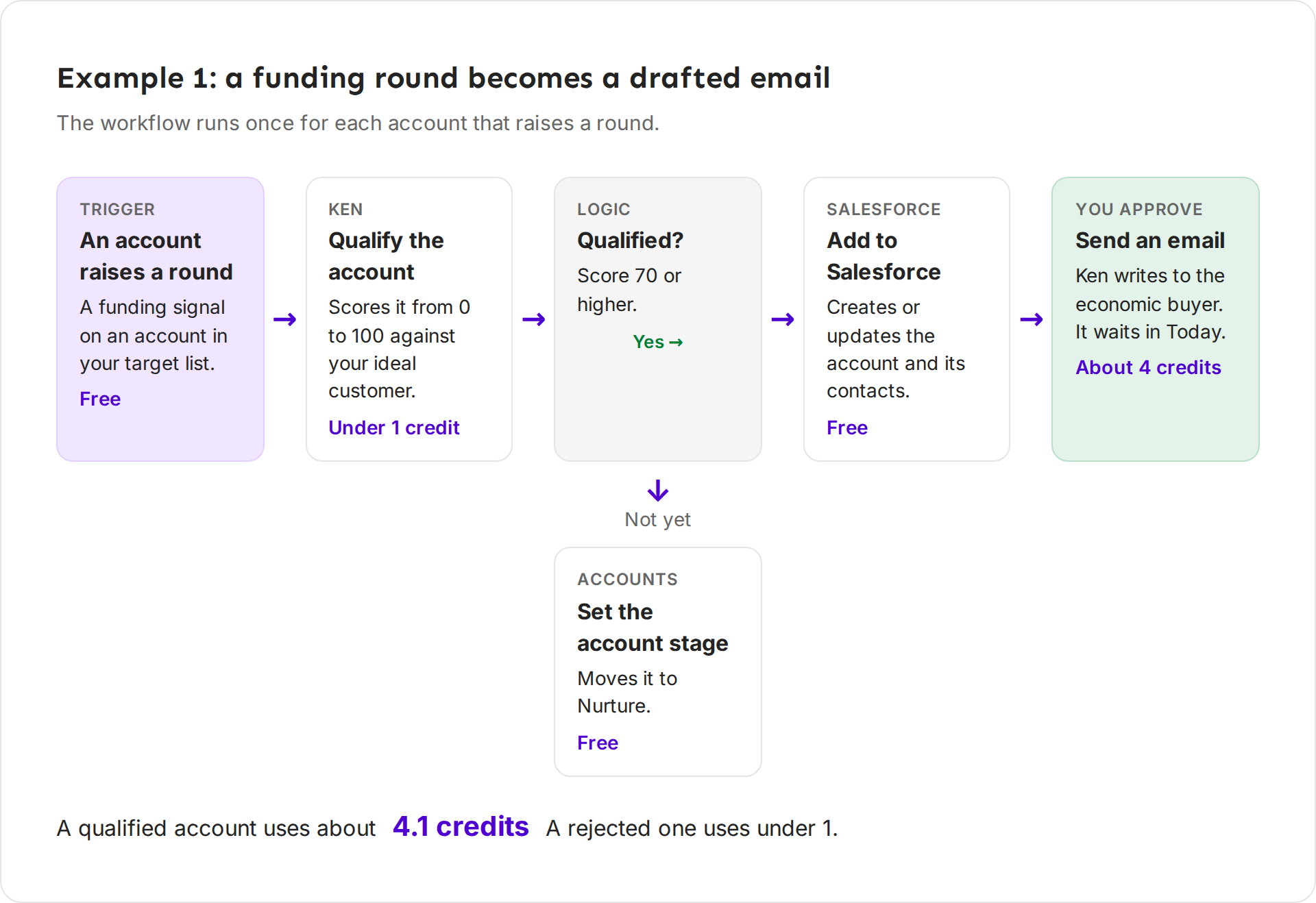This screenshot has height=903, width=1316.
Task: Click 'Moves it to Nurture.' description
Action: pyautogui.click(x=627, y=692)
